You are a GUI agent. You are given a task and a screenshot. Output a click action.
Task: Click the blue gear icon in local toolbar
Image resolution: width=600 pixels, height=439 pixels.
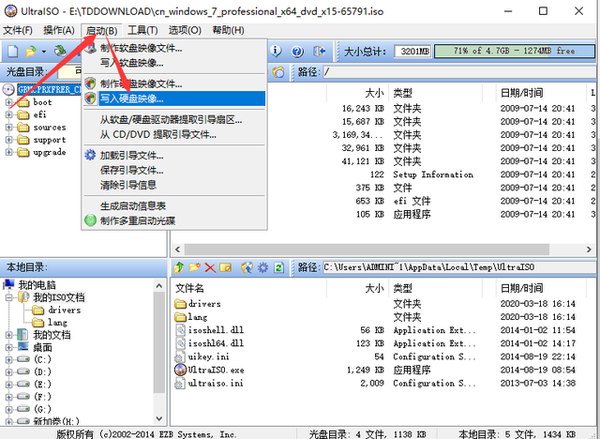262,267
